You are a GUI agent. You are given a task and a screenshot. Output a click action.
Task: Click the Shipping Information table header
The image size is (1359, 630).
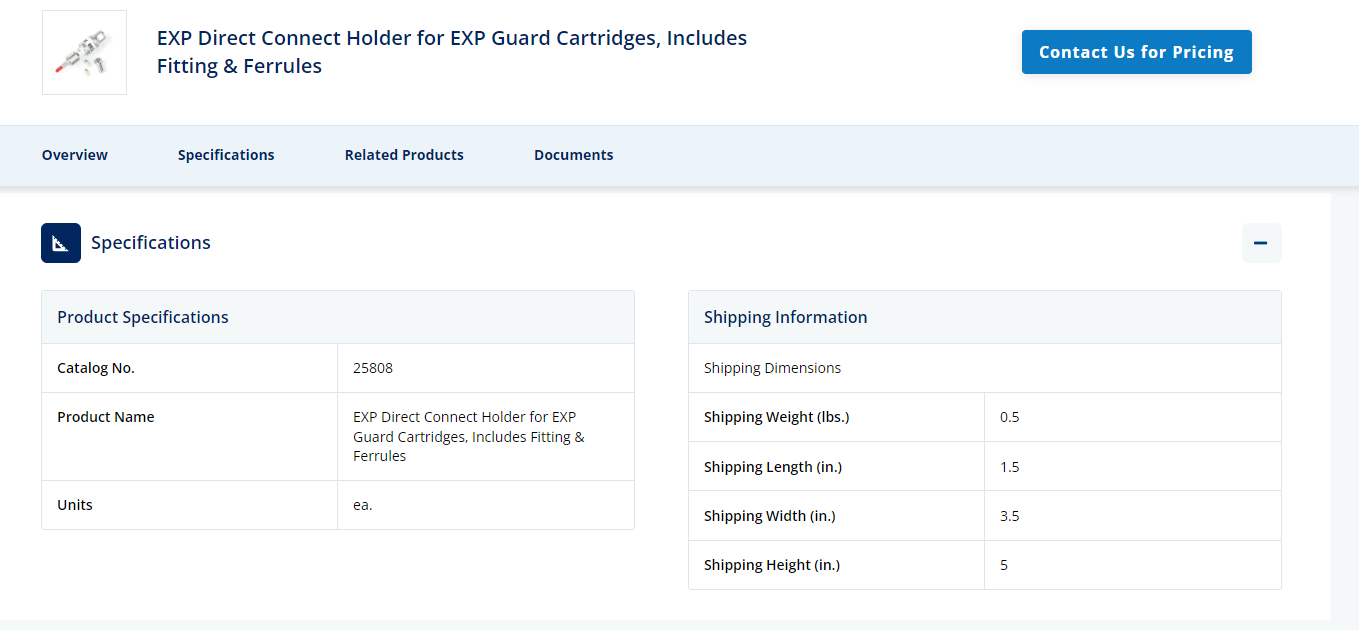pos(985,317)
